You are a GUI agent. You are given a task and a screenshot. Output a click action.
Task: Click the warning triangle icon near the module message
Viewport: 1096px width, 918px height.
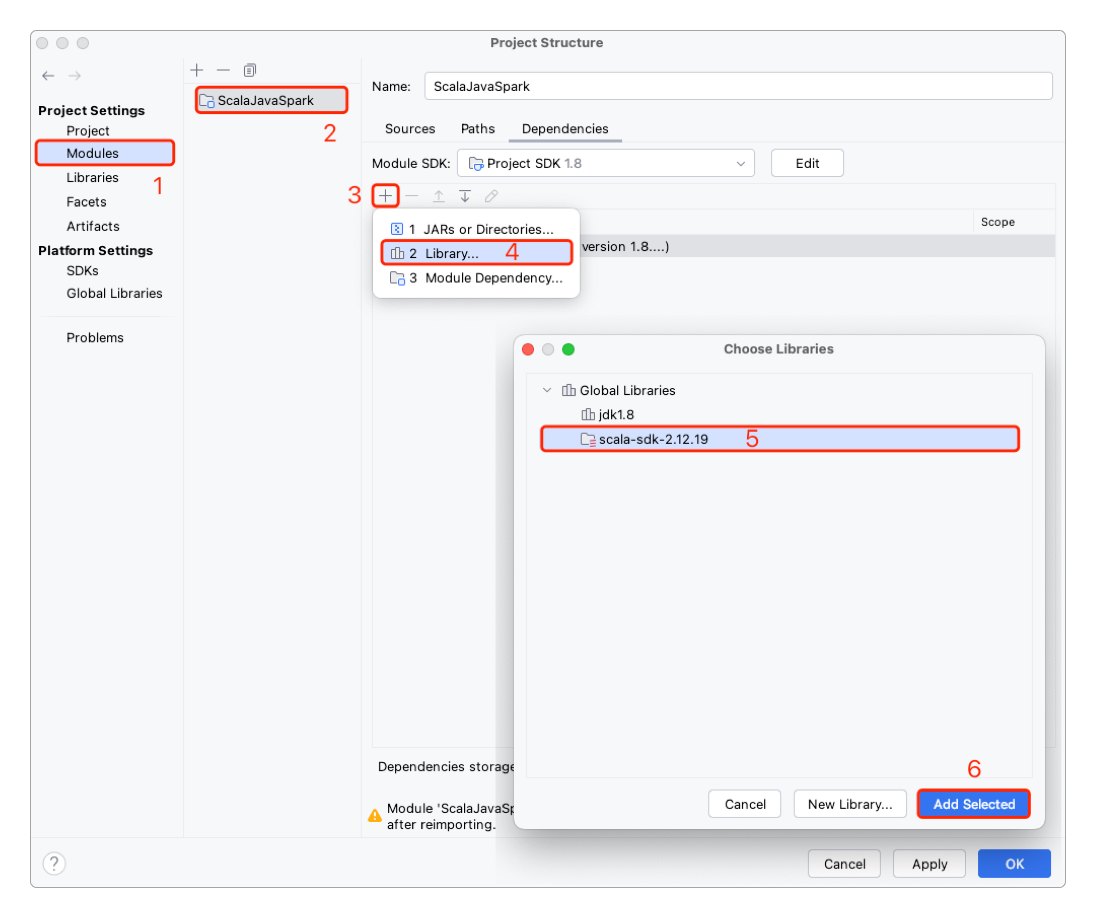pyautogui.click(x=375, y=815)
